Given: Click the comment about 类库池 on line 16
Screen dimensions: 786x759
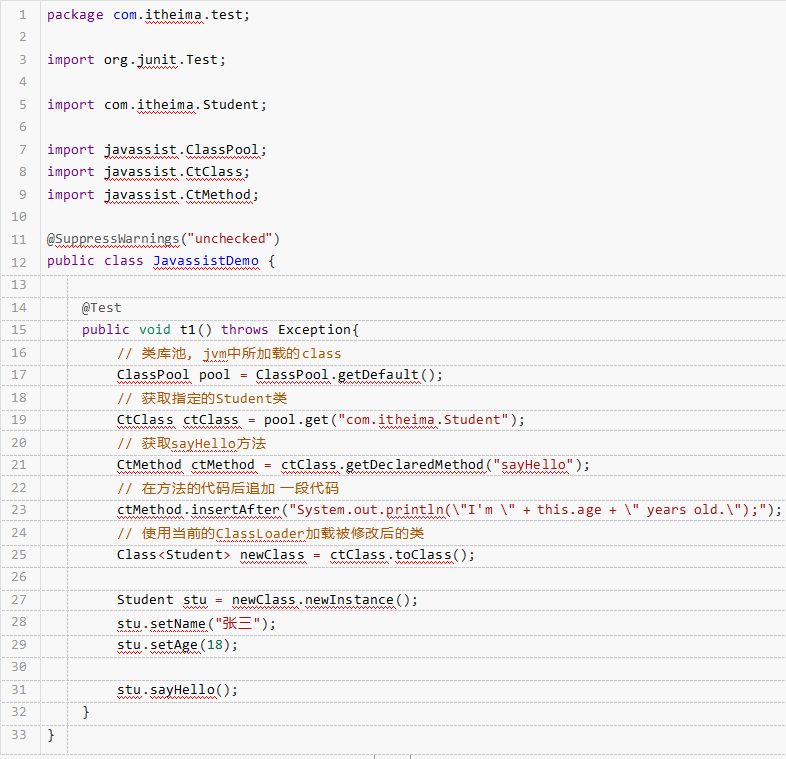Looking at the screenshot, I should (x=229, y=353).
